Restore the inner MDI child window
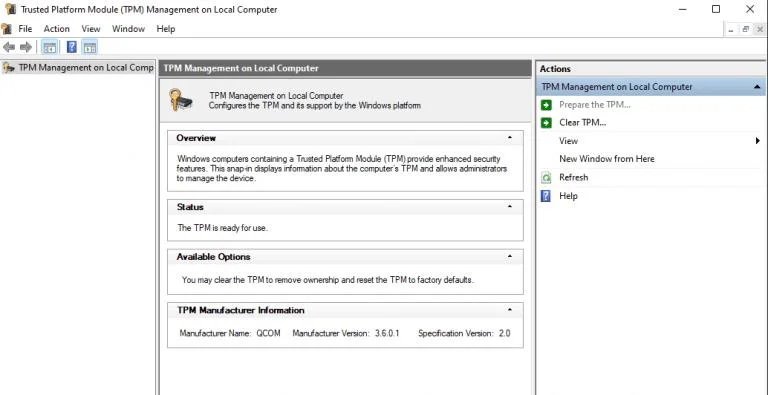This screenshot has width=768, height=395. pyautogui.click(x=745, y=29)
